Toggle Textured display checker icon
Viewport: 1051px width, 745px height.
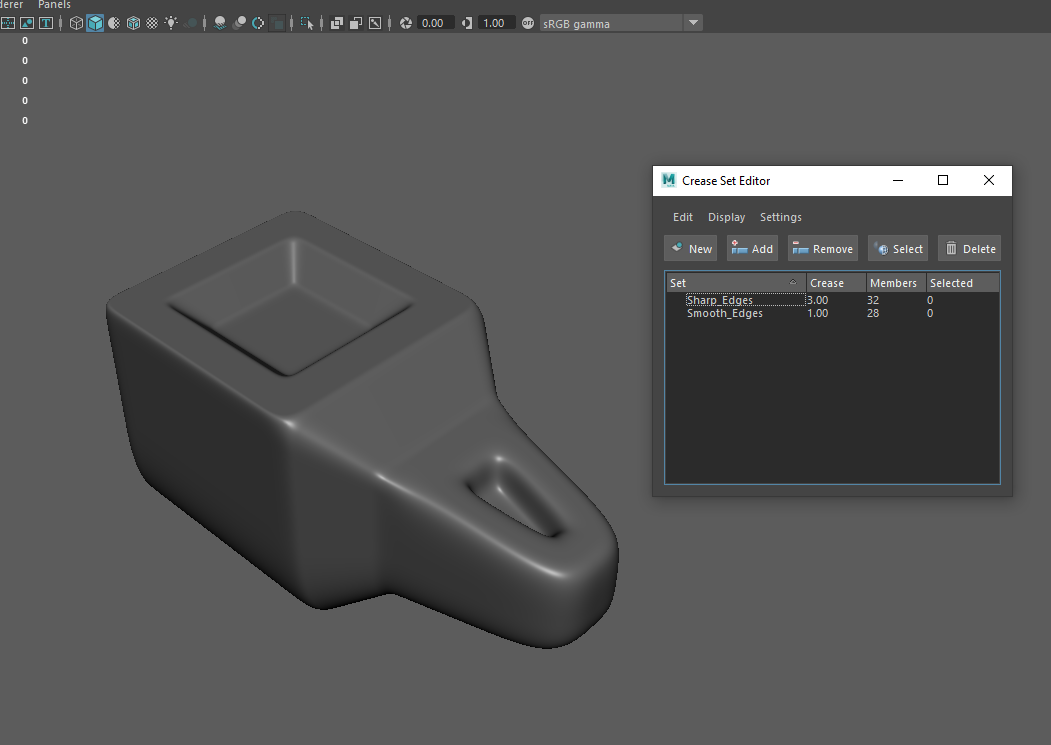pyautogui.click(x=152, y=23)
